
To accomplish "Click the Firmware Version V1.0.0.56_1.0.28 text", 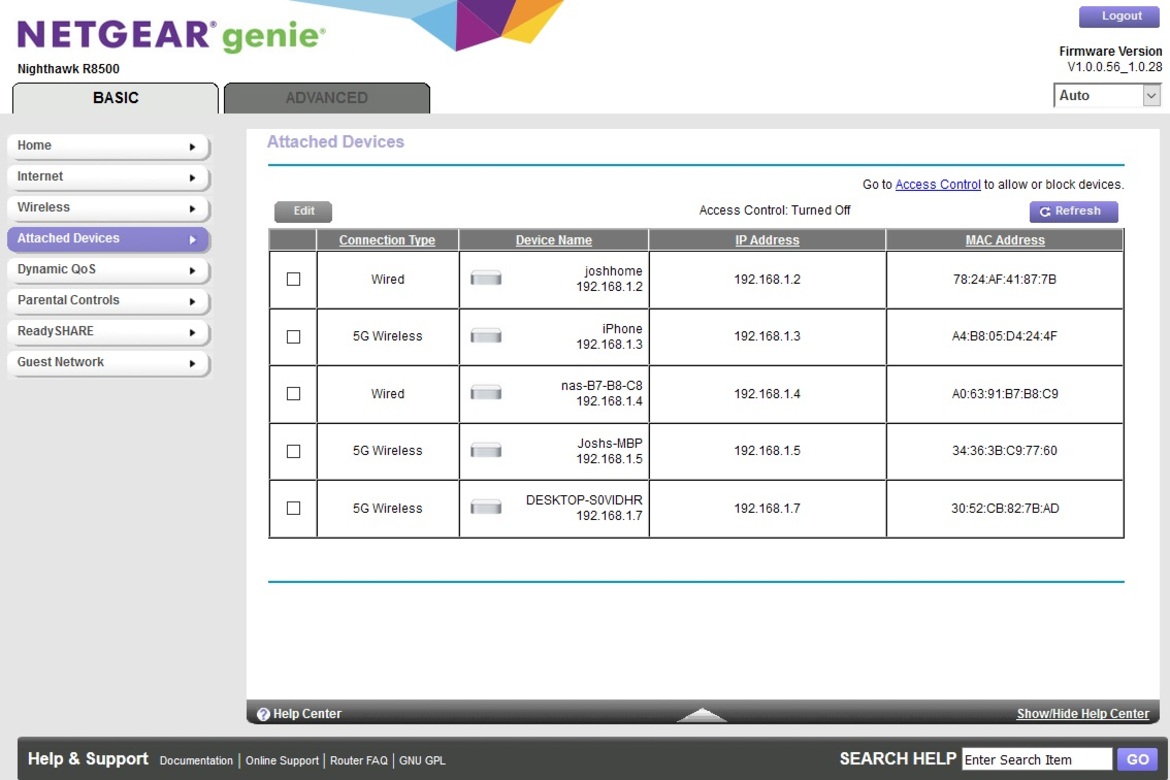I will coord(1110,59).
